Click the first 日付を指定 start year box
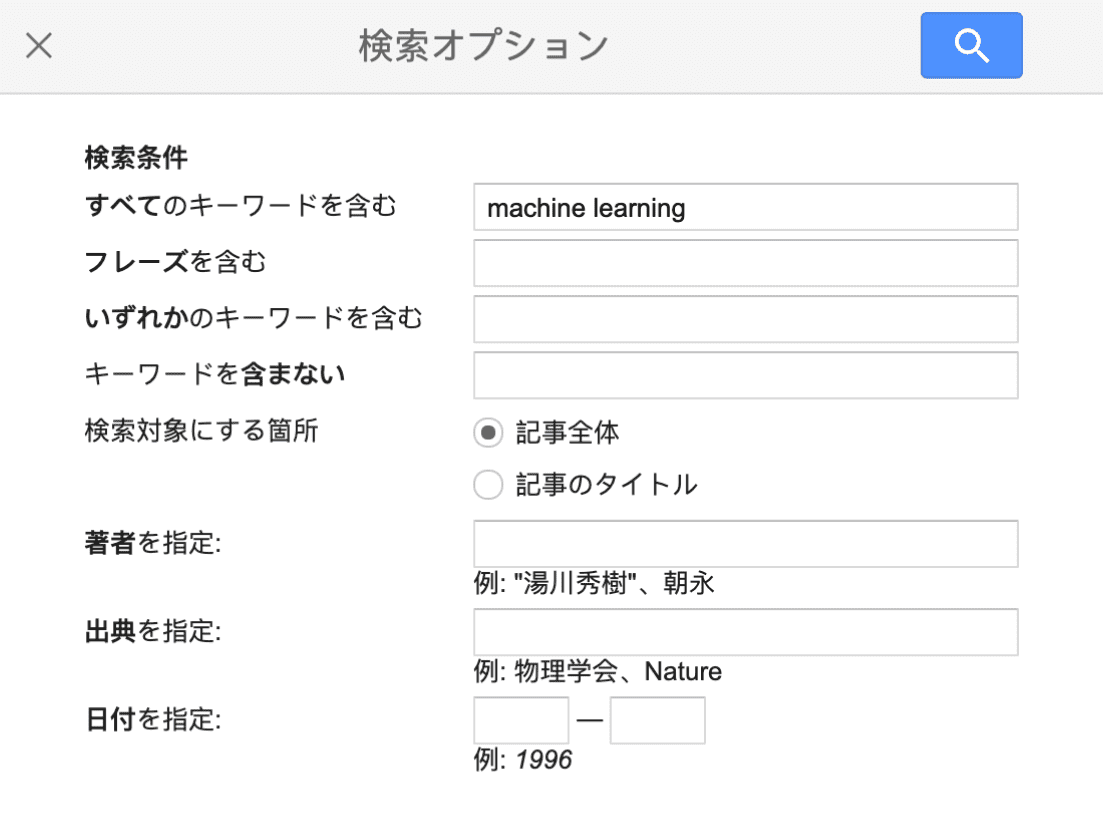 [521, 720]
